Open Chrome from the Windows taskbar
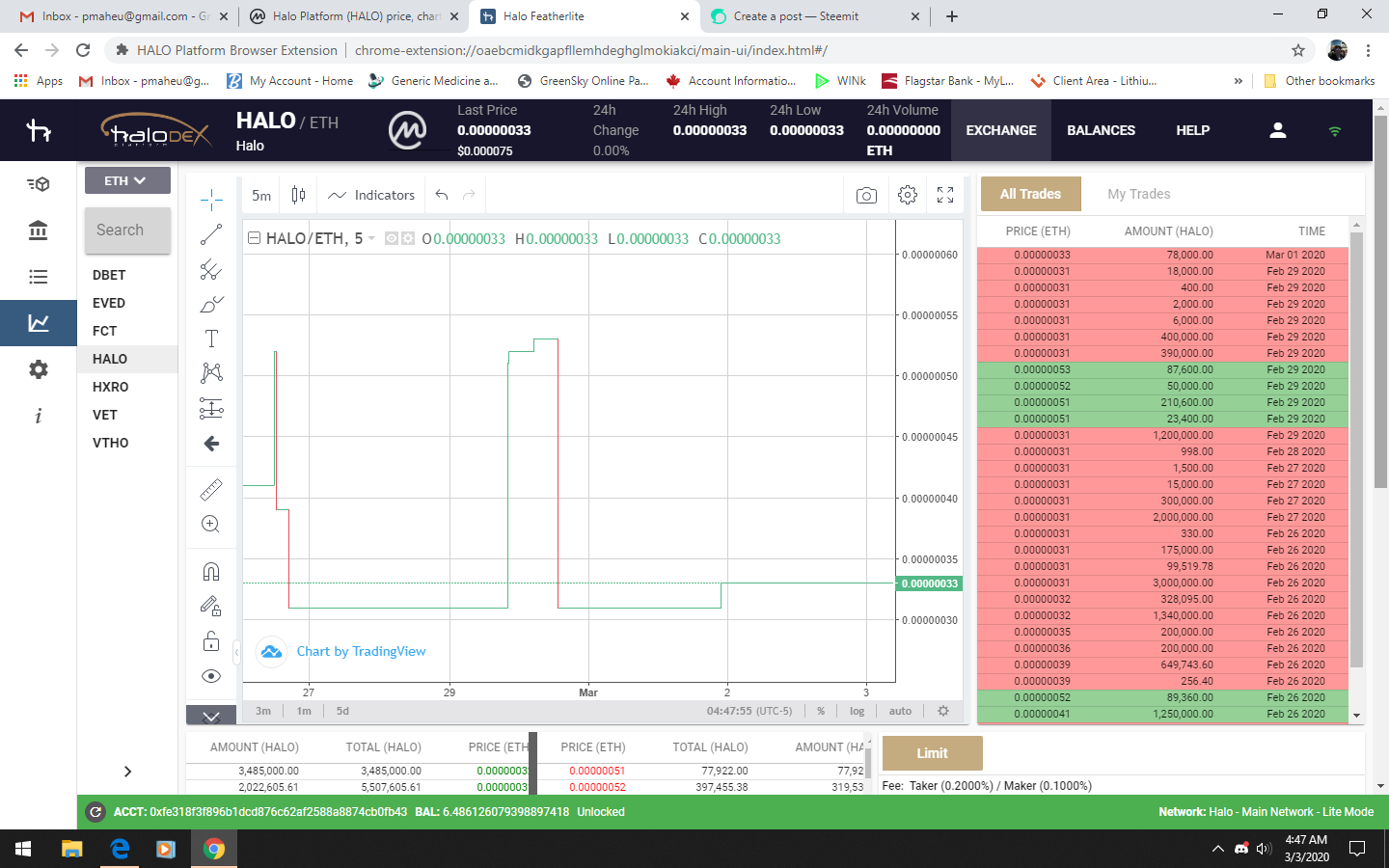Image resolution: width=1389 pixels, height=868 pixels. coord(214,849)
